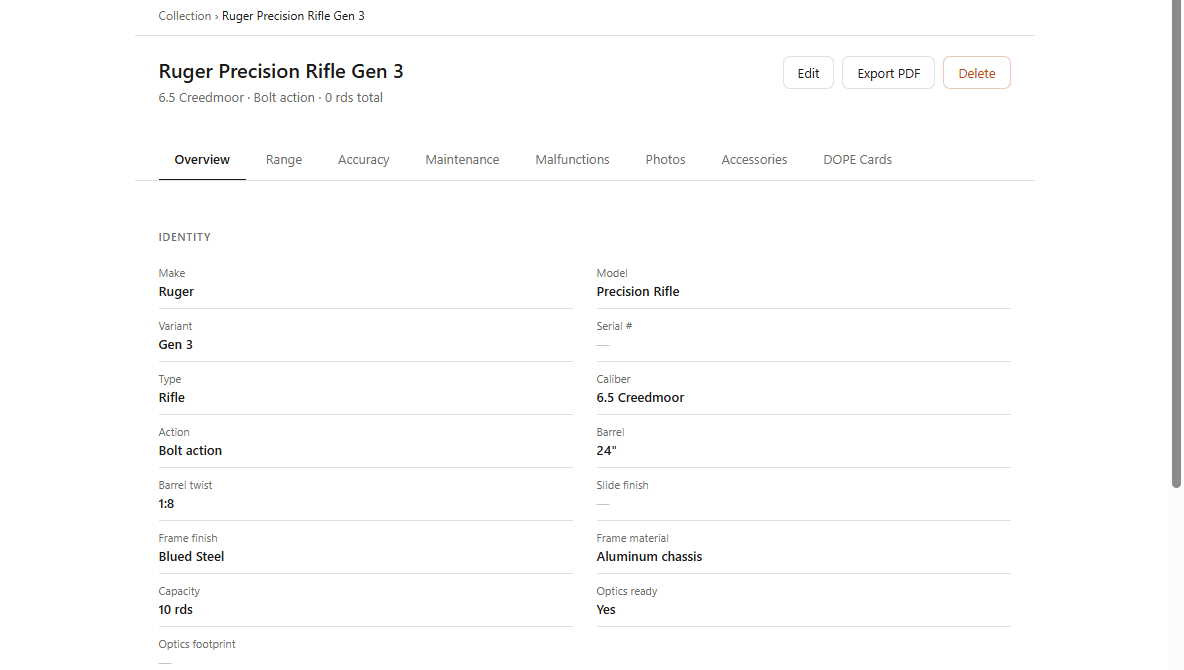The height and width of the screenshot is (670, 1184).
Task: Click the Type value 'Rifle'
Action: (171, 397)
